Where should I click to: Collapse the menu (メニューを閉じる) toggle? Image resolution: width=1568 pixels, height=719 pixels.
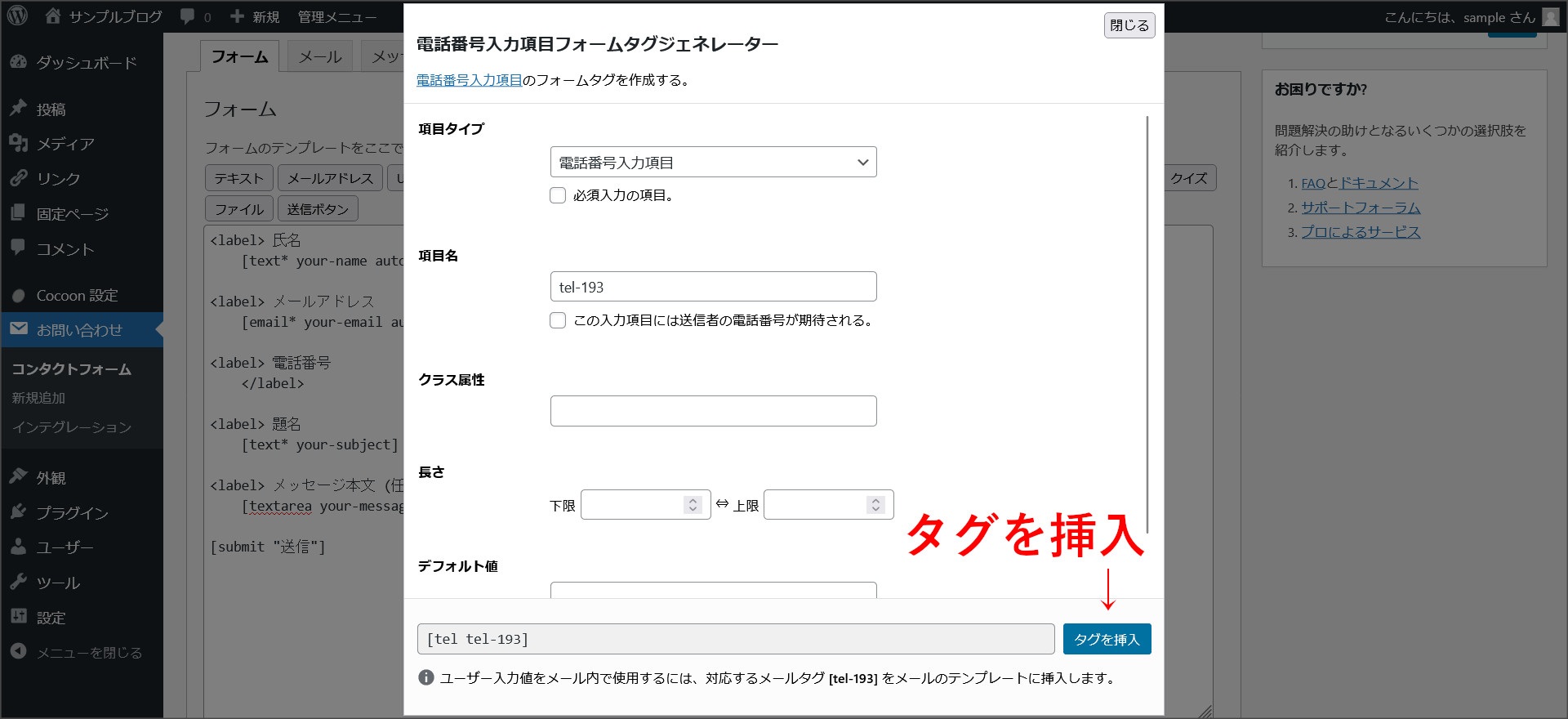(19, 652)
